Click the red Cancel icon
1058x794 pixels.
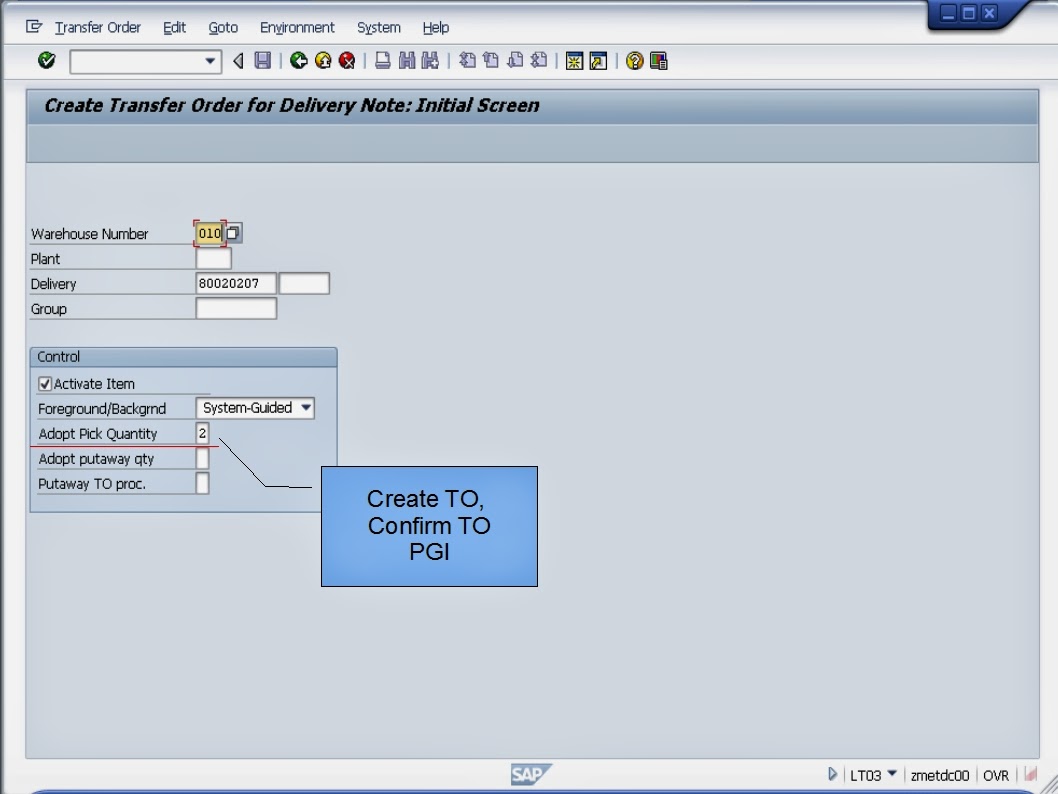point(345,61)
